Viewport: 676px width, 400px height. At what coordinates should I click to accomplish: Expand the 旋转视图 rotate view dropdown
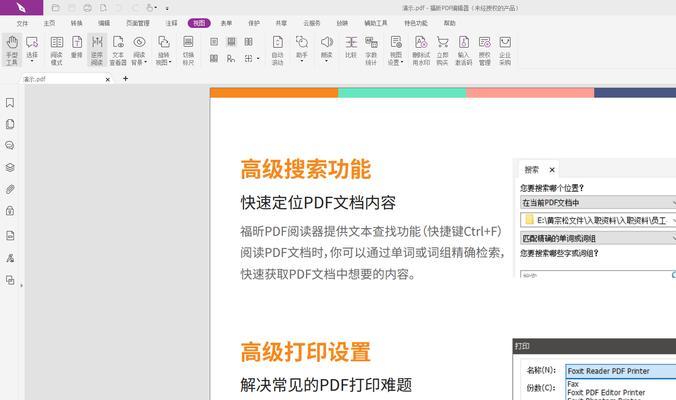pyautogui.click(x=170, y=62)
